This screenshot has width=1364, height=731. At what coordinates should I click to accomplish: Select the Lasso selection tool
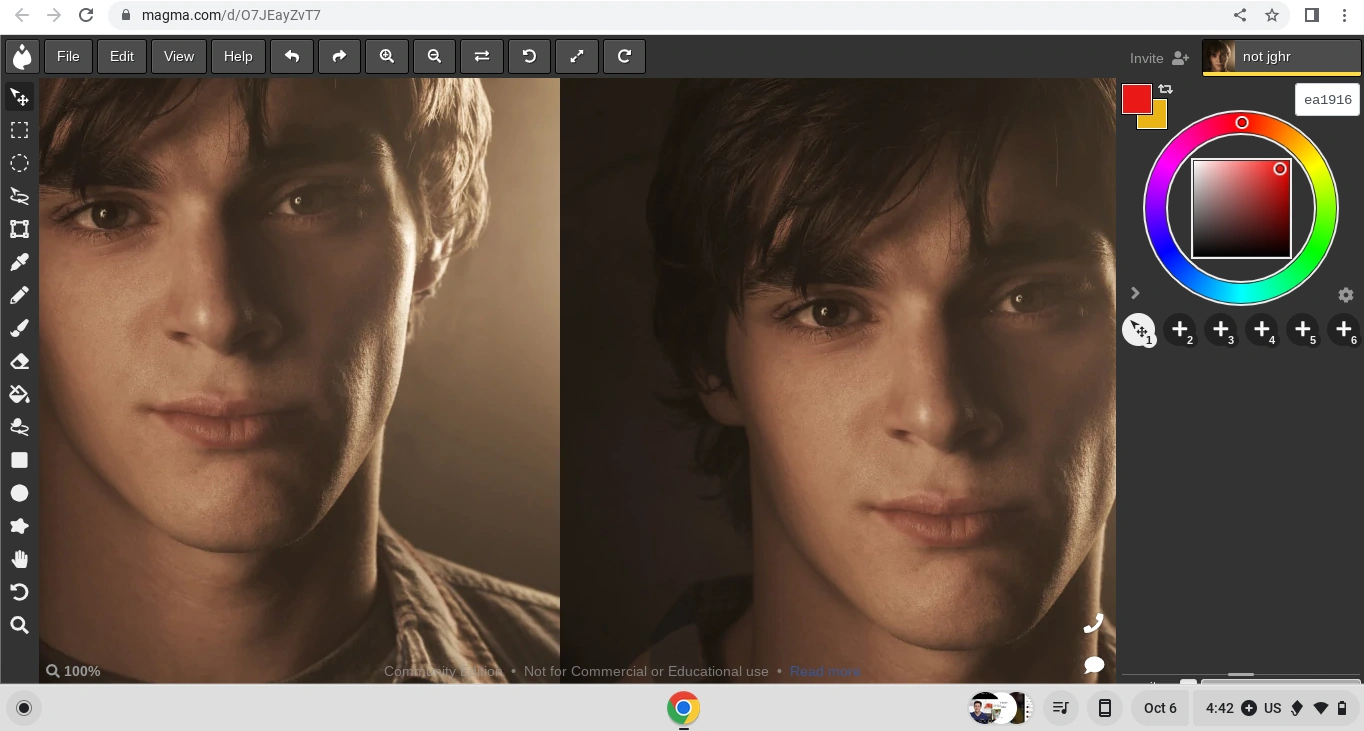(20, 196)
